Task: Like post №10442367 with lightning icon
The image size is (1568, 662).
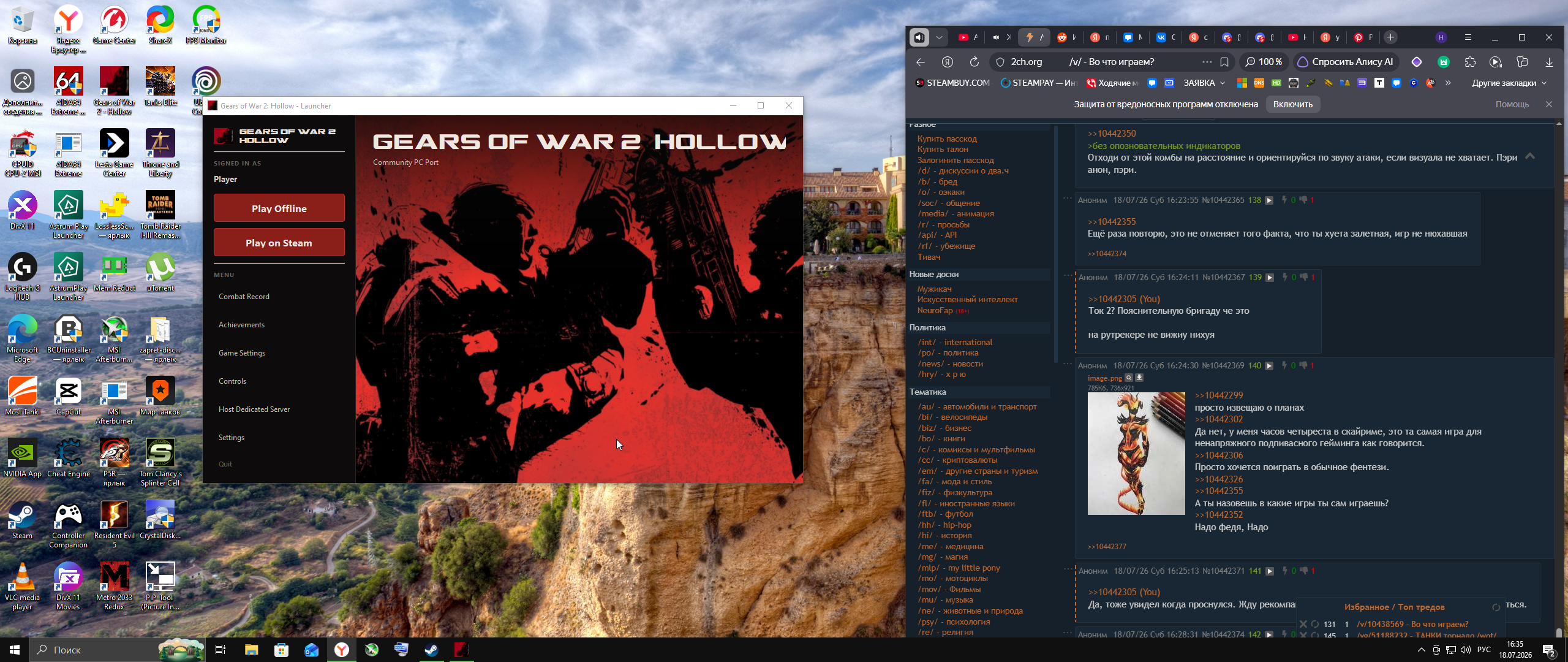Action: pyautogui.click(x=1285, y=277)
